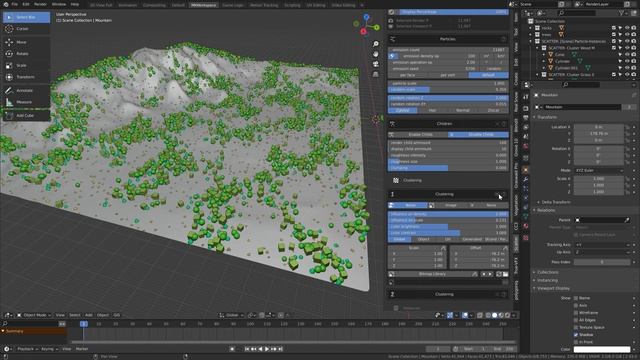Toggle viewport overlays icon

[x=465, y=315]
